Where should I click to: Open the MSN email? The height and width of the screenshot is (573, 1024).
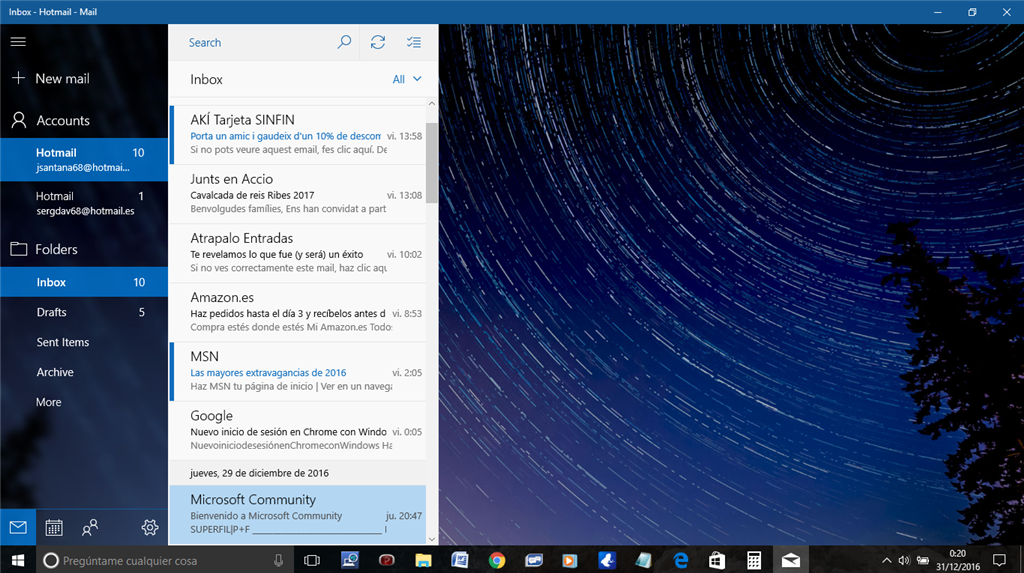pyautogui.click(x=298, y=372)
